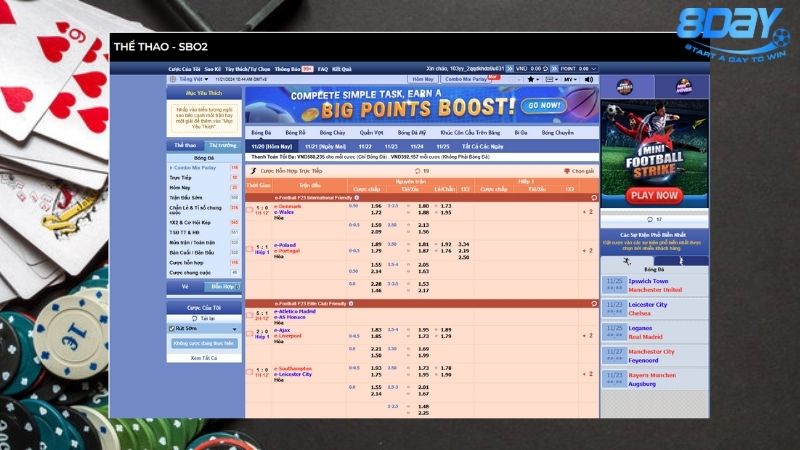
Task: Select the 11/21 (Ngày Mai) date tab
Action: [x=326, y=146]
